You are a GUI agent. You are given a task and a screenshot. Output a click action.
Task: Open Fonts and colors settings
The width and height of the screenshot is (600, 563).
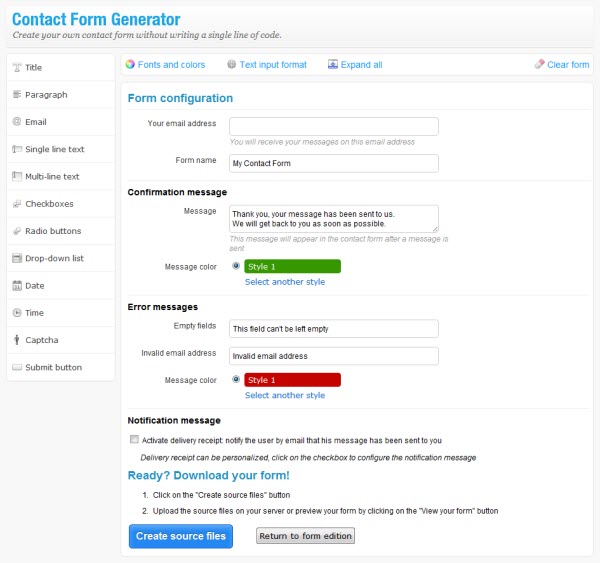pyautogui.click(x=171, y=65)
